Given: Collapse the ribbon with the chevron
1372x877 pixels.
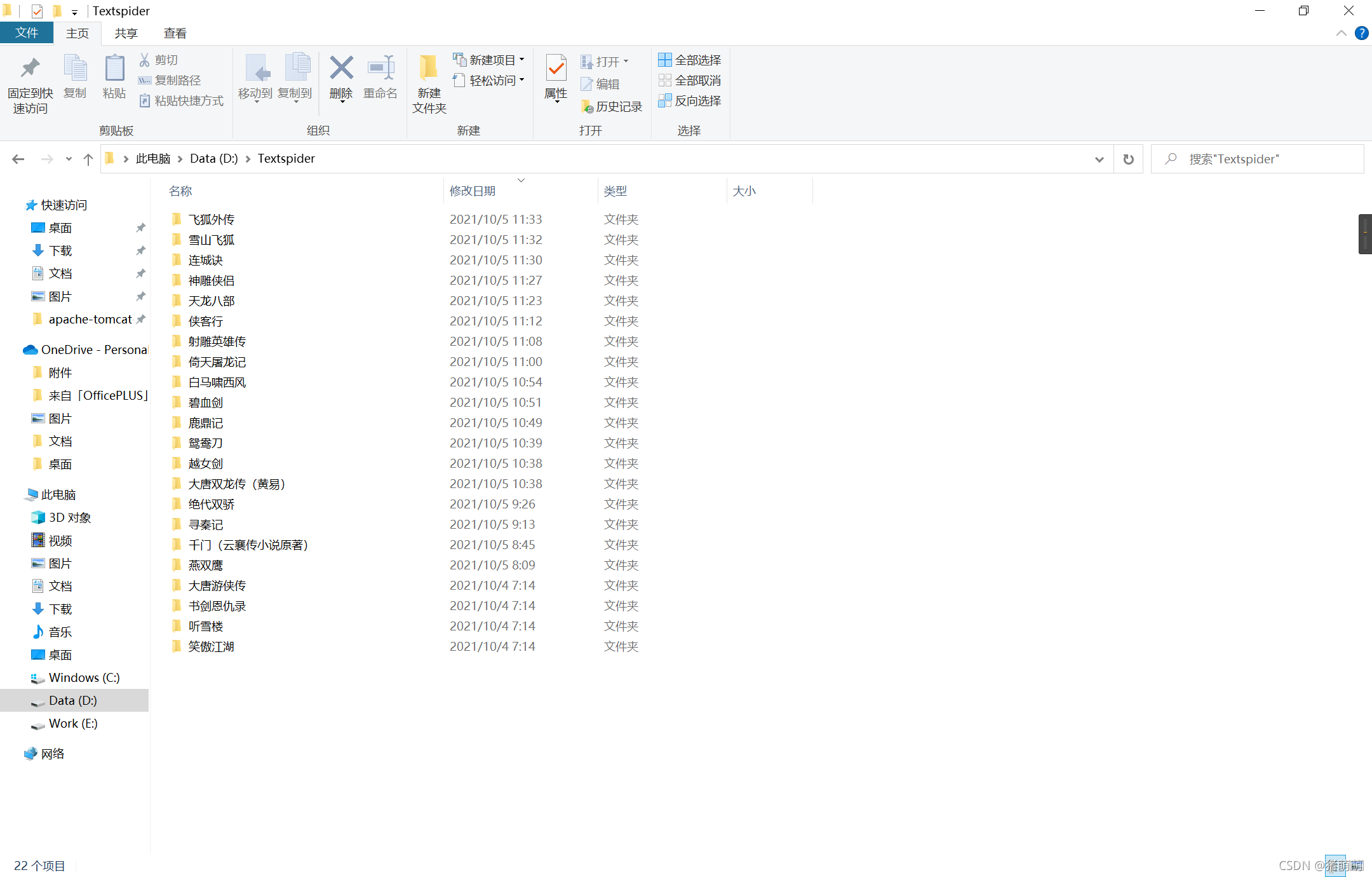Looking at the screenshot, I should click(1341, 33).
